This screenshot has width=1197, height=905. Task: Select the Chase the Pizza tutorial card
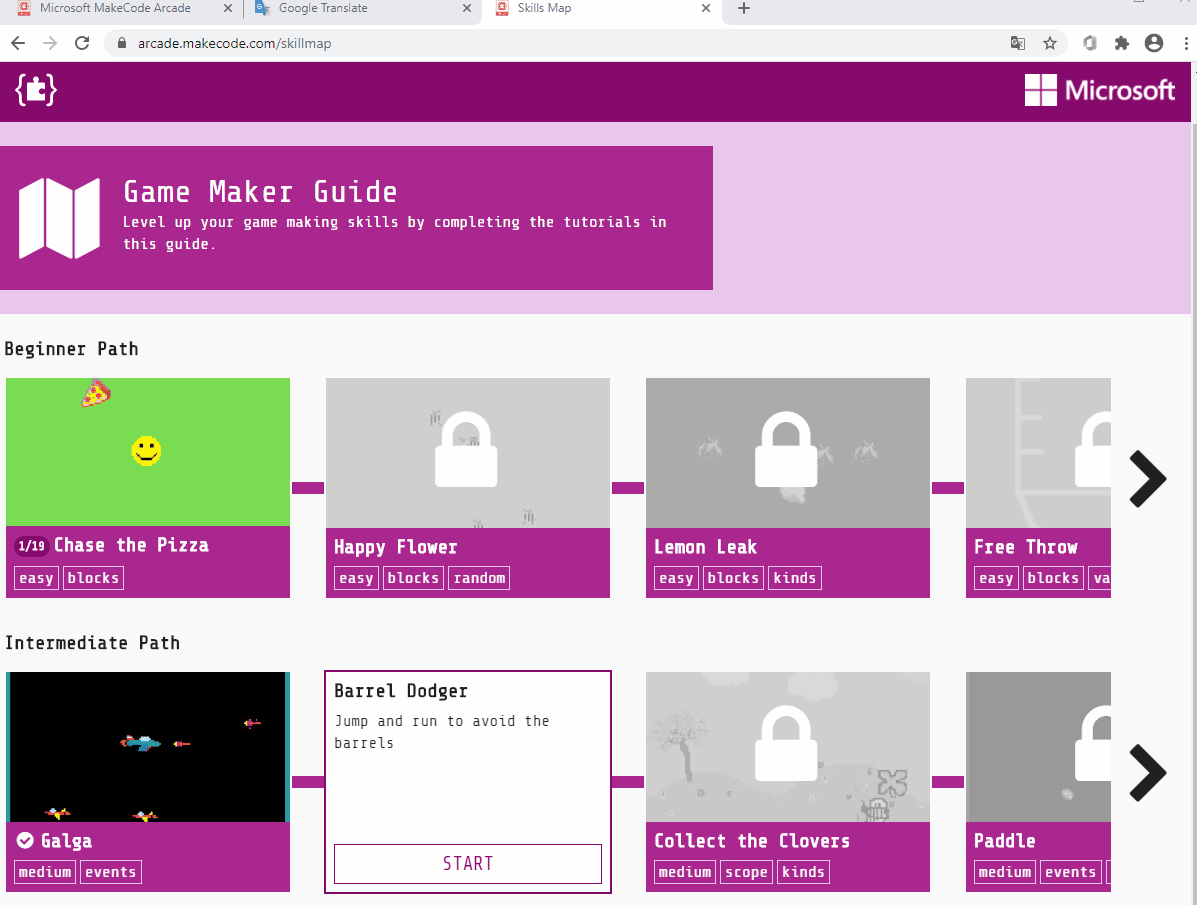pyautogui.click(x=148, y=452)
